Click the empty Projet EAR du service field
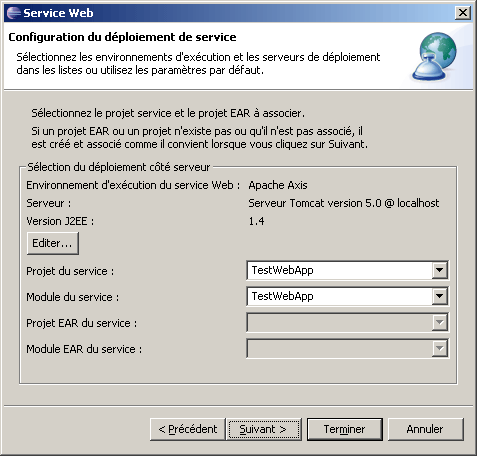Viewport: 477px width, 456px height. point(340,322)
